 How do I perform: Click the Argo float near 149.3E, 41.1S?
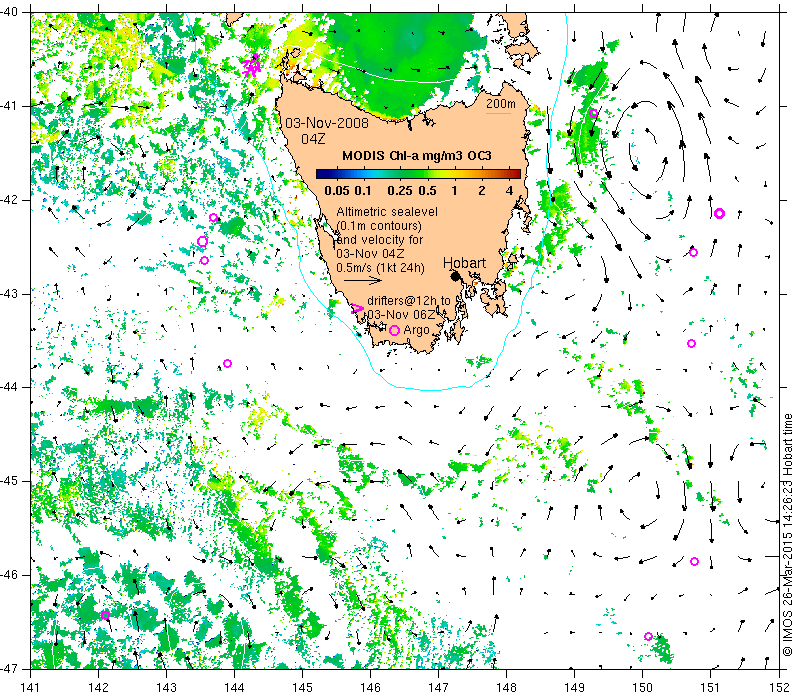point(593,113)
